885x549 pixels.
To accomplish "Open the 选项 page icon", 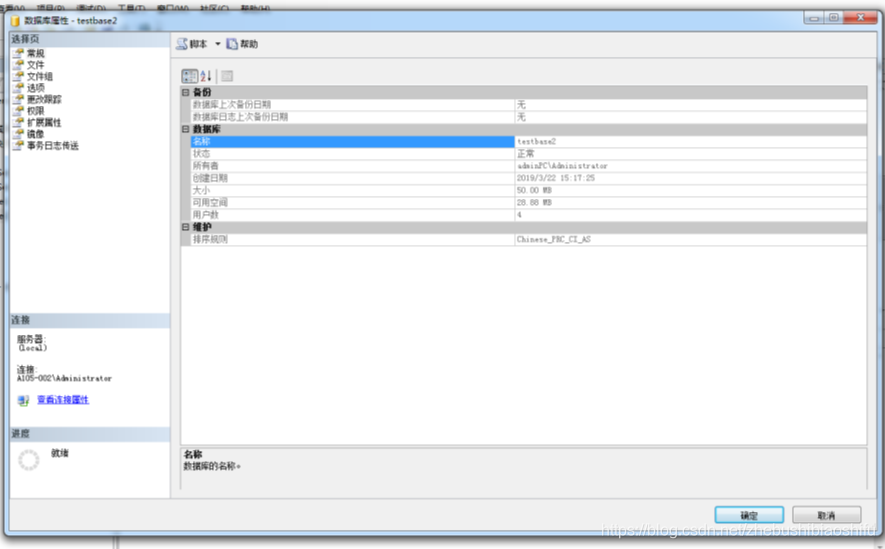I will point(18,87).
